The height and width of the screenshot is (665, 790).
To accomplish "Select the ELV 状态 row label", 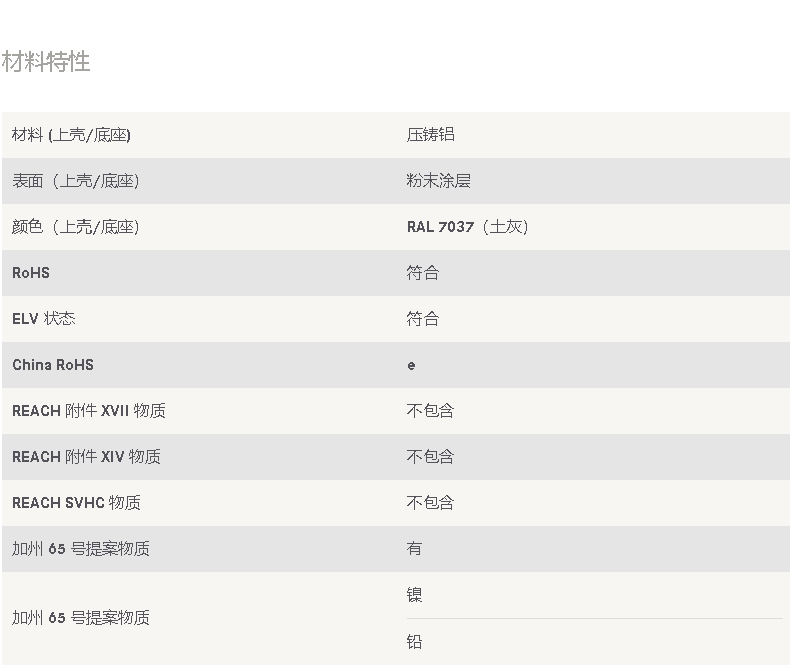I will (x=44, y=319).
